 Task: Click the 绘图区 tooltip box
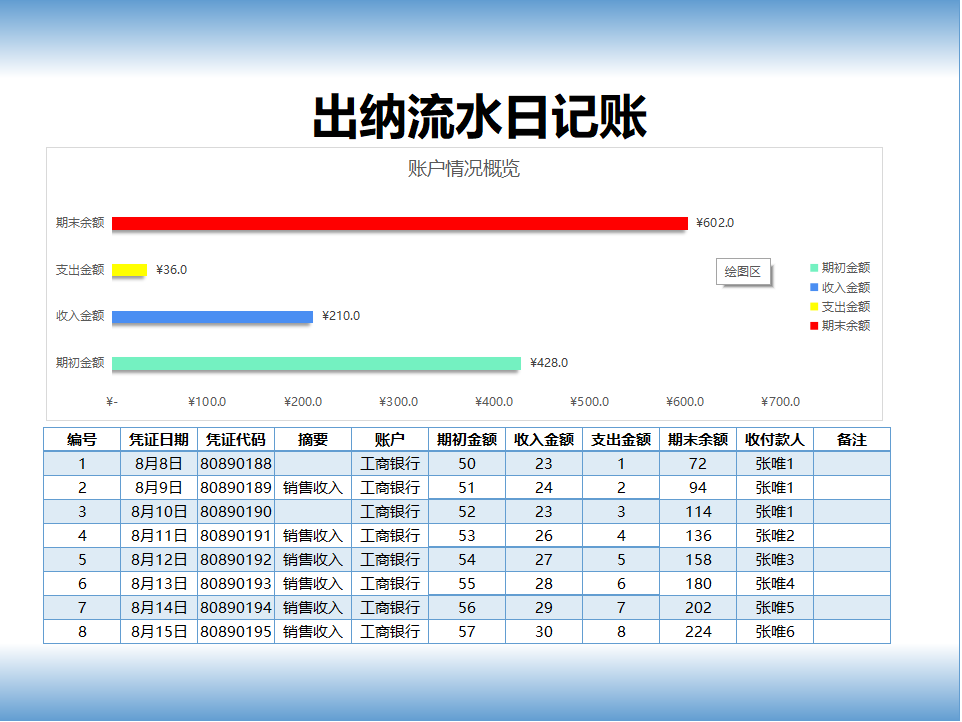[743, 272]
